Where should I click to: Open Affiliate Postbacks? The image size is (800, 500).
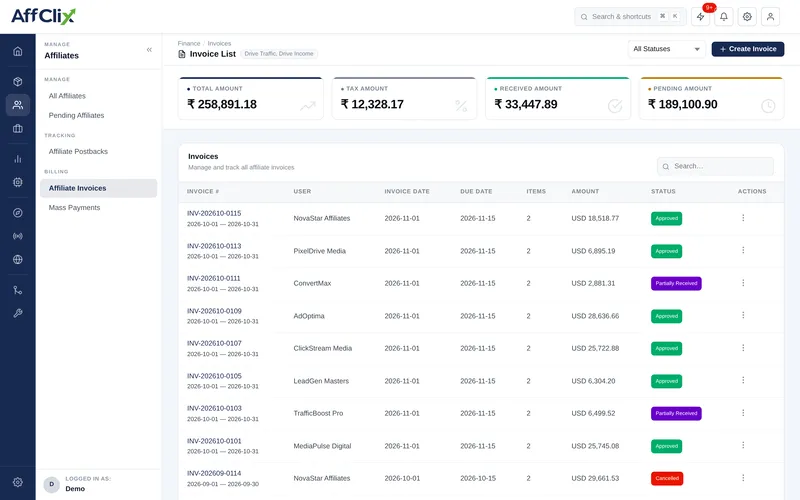78,152
